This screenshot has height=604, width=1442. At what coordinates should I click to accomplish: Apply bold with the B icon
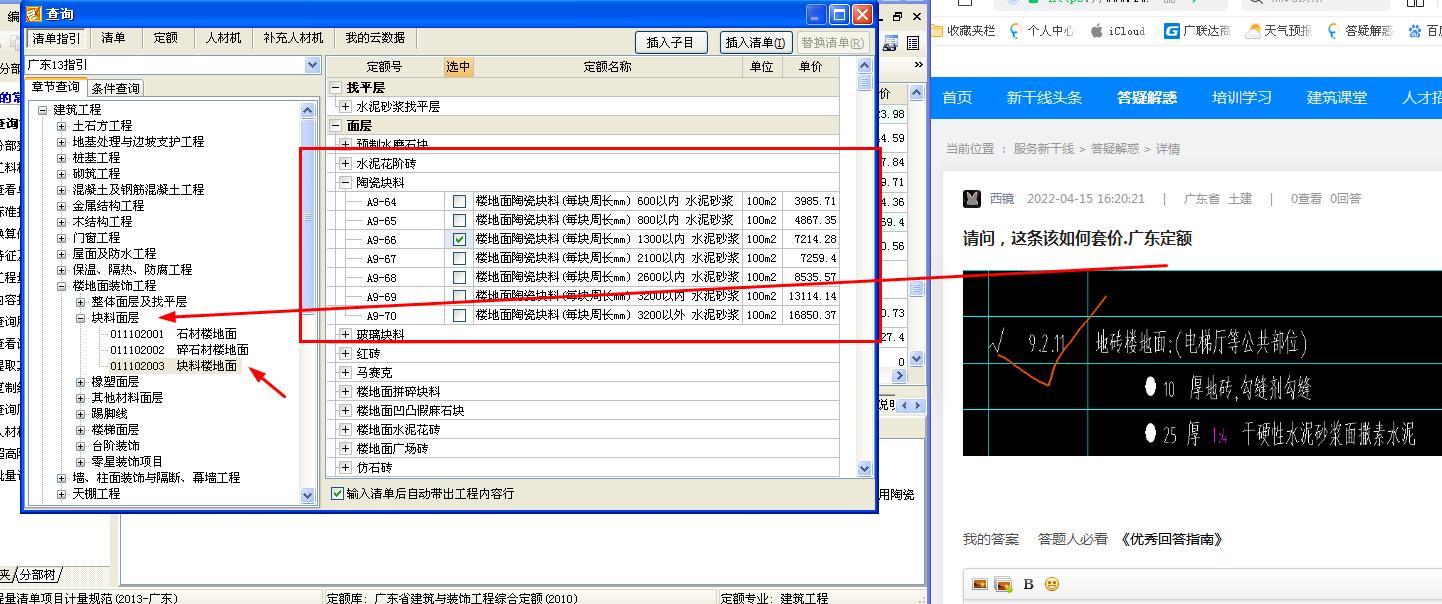click(x=1028, y=584)
